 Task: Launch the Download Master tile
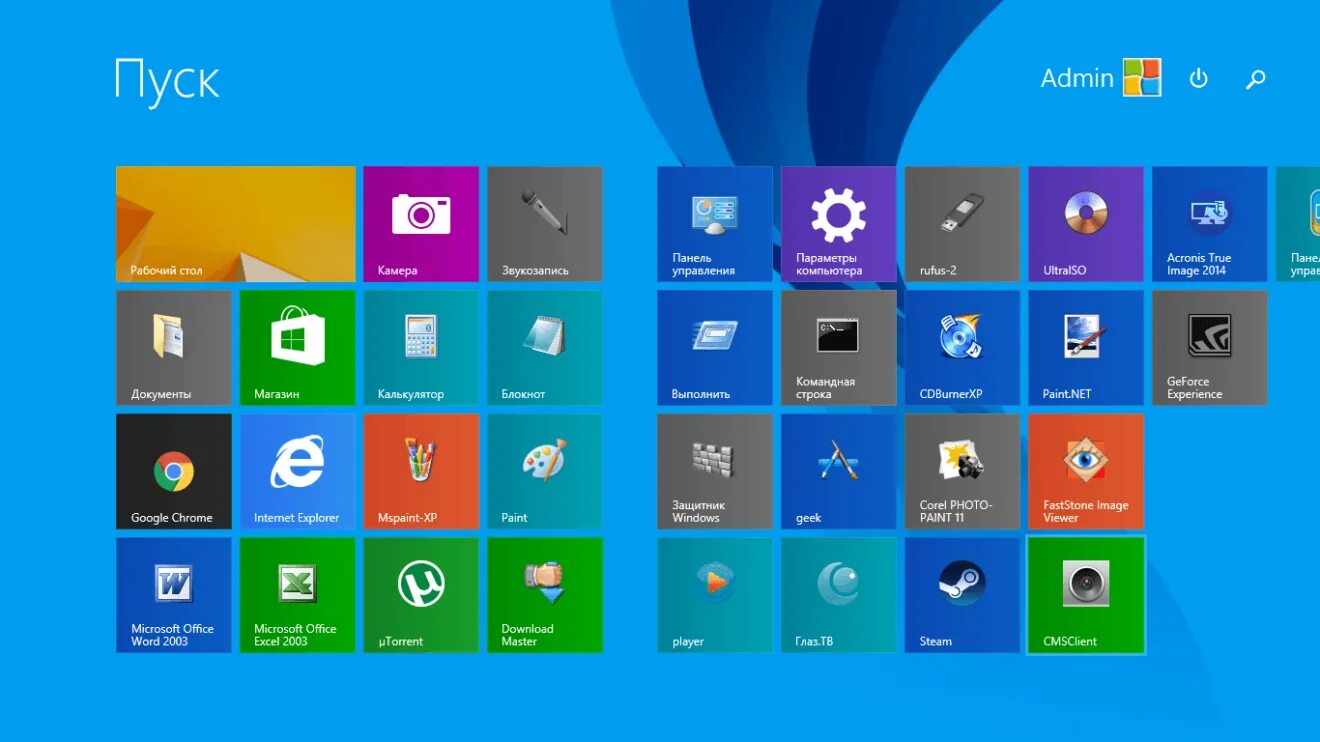(x=545, y=595)
